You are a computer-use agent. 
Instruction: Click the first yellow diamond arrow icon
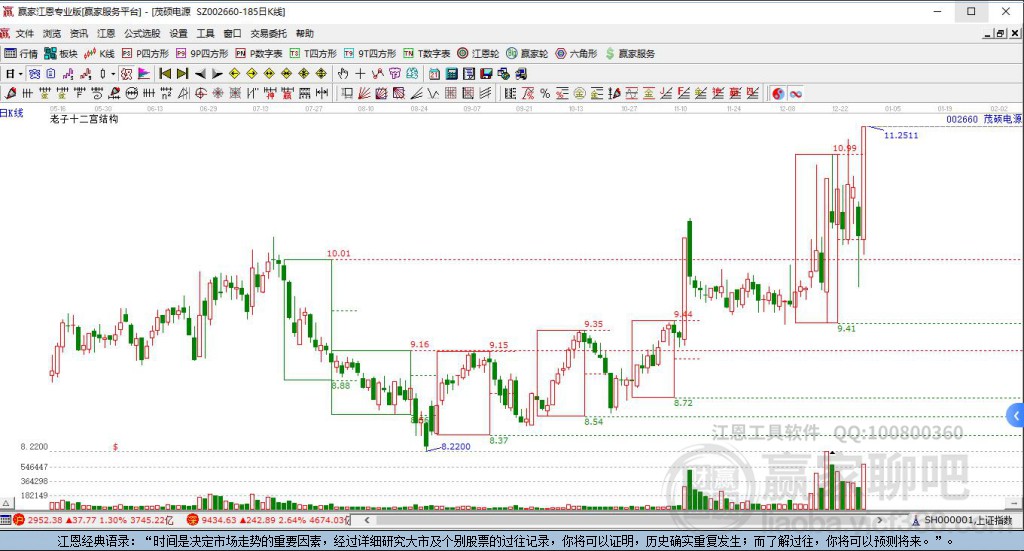pyautogui.click(x=234, y=74)
